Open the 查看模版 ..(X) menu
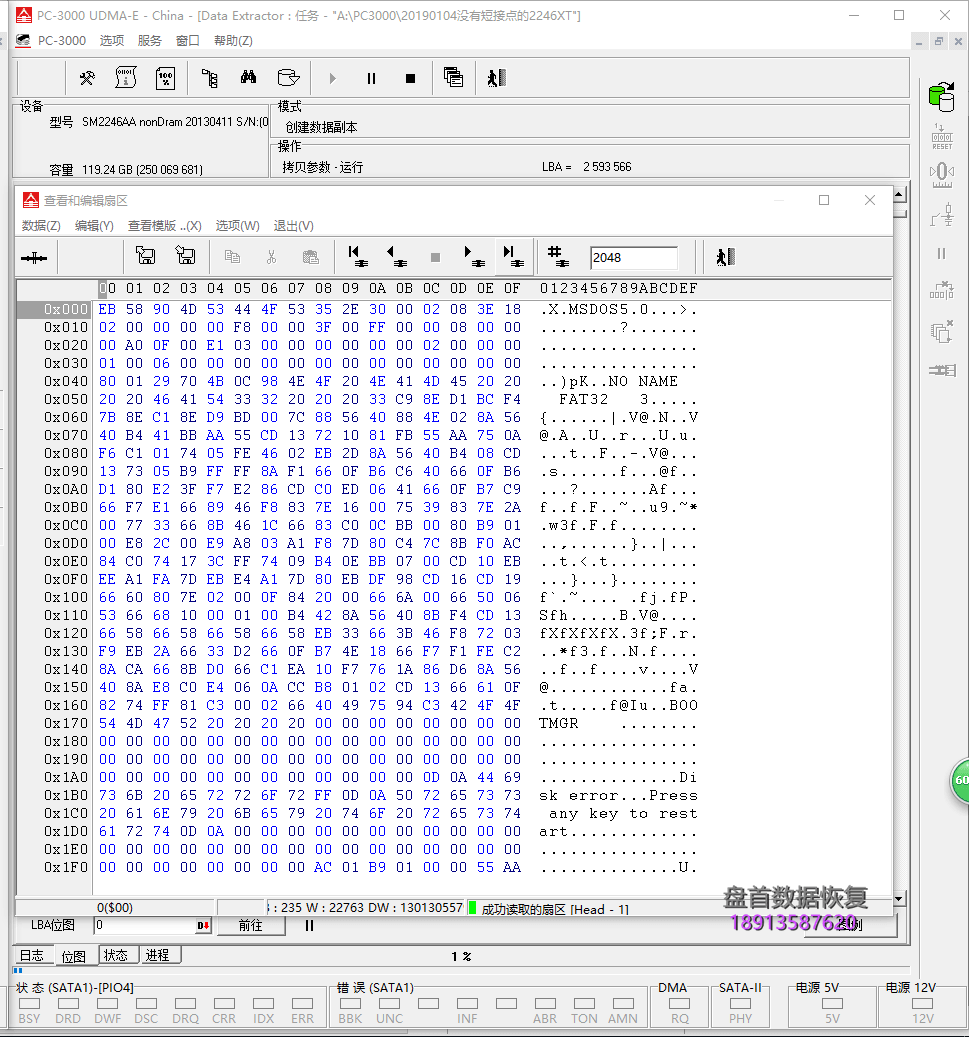The height and width of the screenshot is (1037, 969). click(165, 226)
